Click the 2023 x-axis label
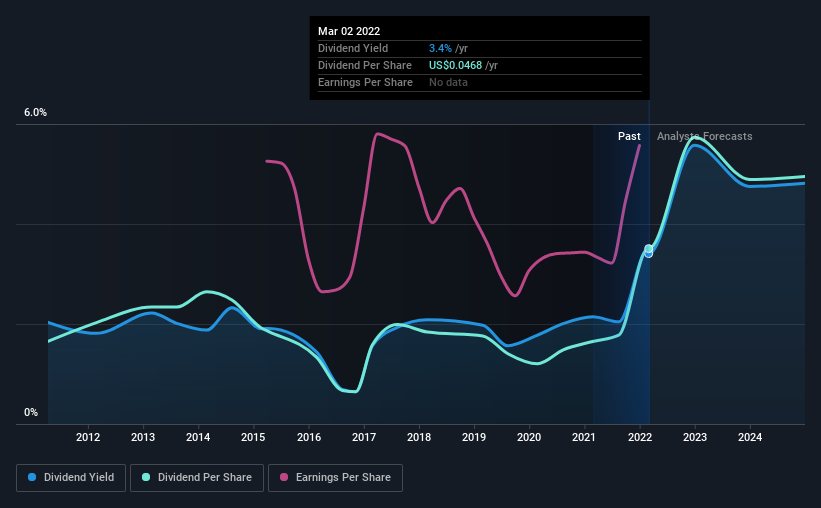The width and height of the screenshot is (821, 508). pos(695,437)
